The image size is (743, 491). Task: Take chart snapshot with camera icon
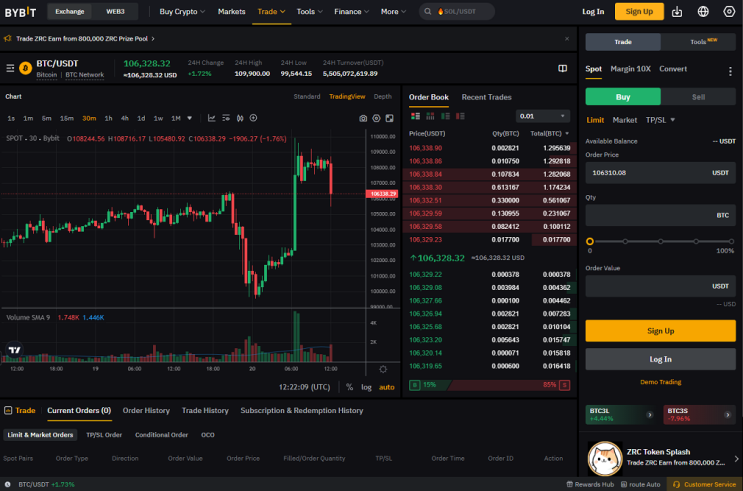363,118
